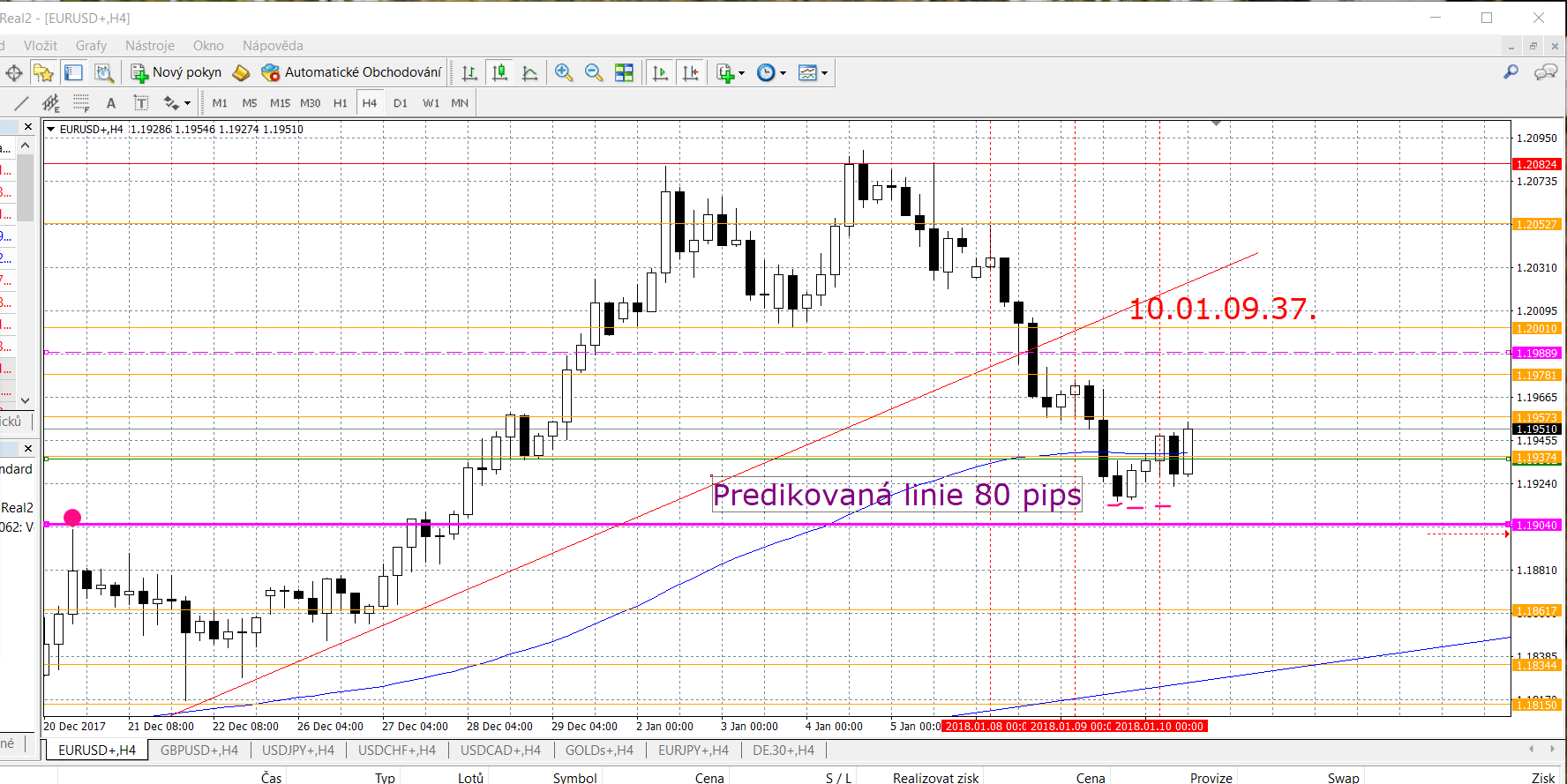Expand the templates dropdown arrow
This screenshot has height=784, width=1567.
(x=825, y=73)
